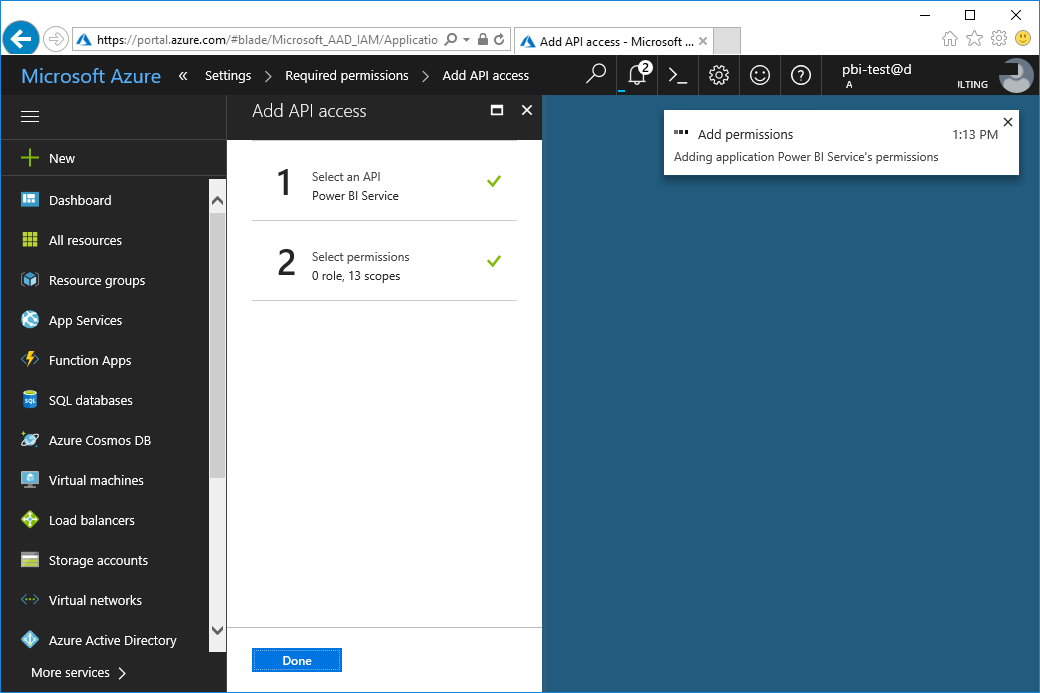The image size is (1040, 693).
Task: Click the browser forward arrow button
Action: point(56,39)
